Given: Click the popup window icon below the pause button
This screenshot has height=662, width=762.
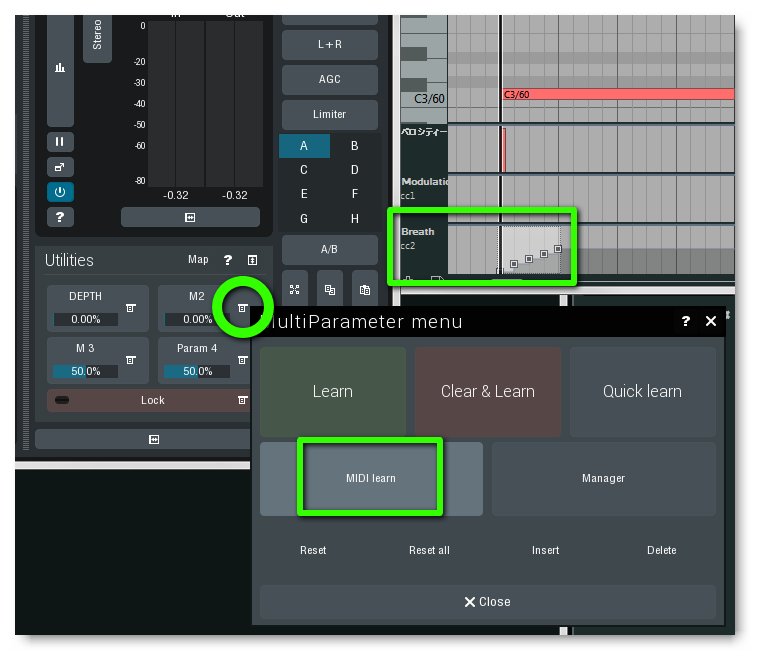Looking at the screenshot, I should (60, 167).
